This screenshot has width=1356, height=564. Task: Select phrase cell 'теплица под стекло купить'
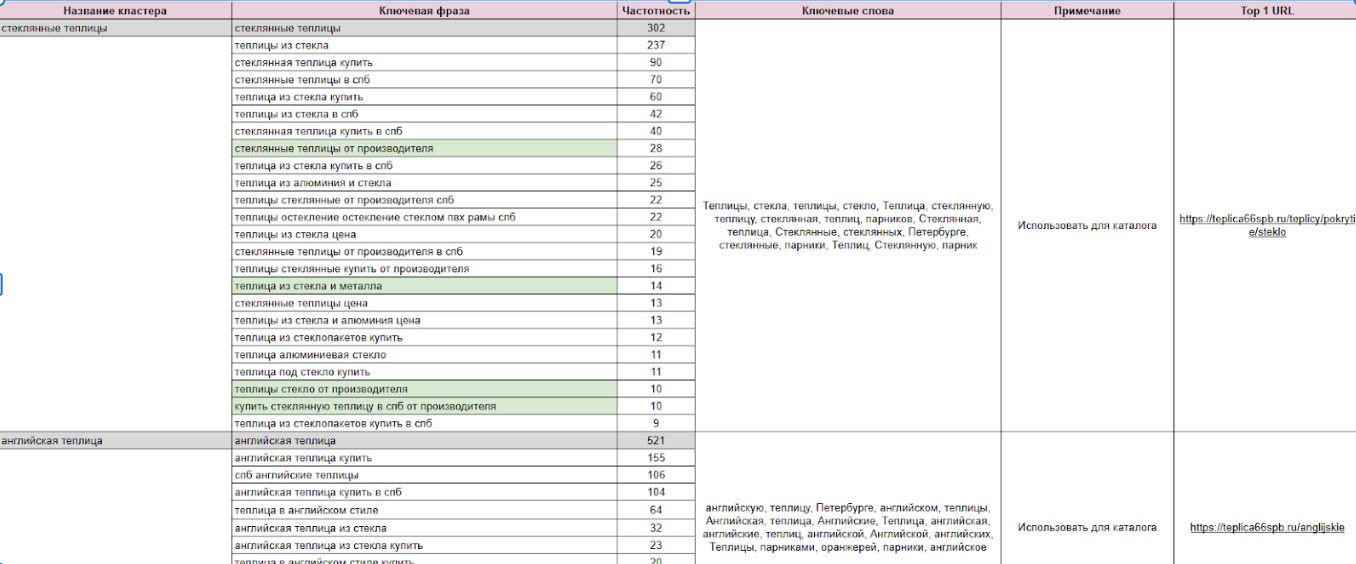coord(424,372)
